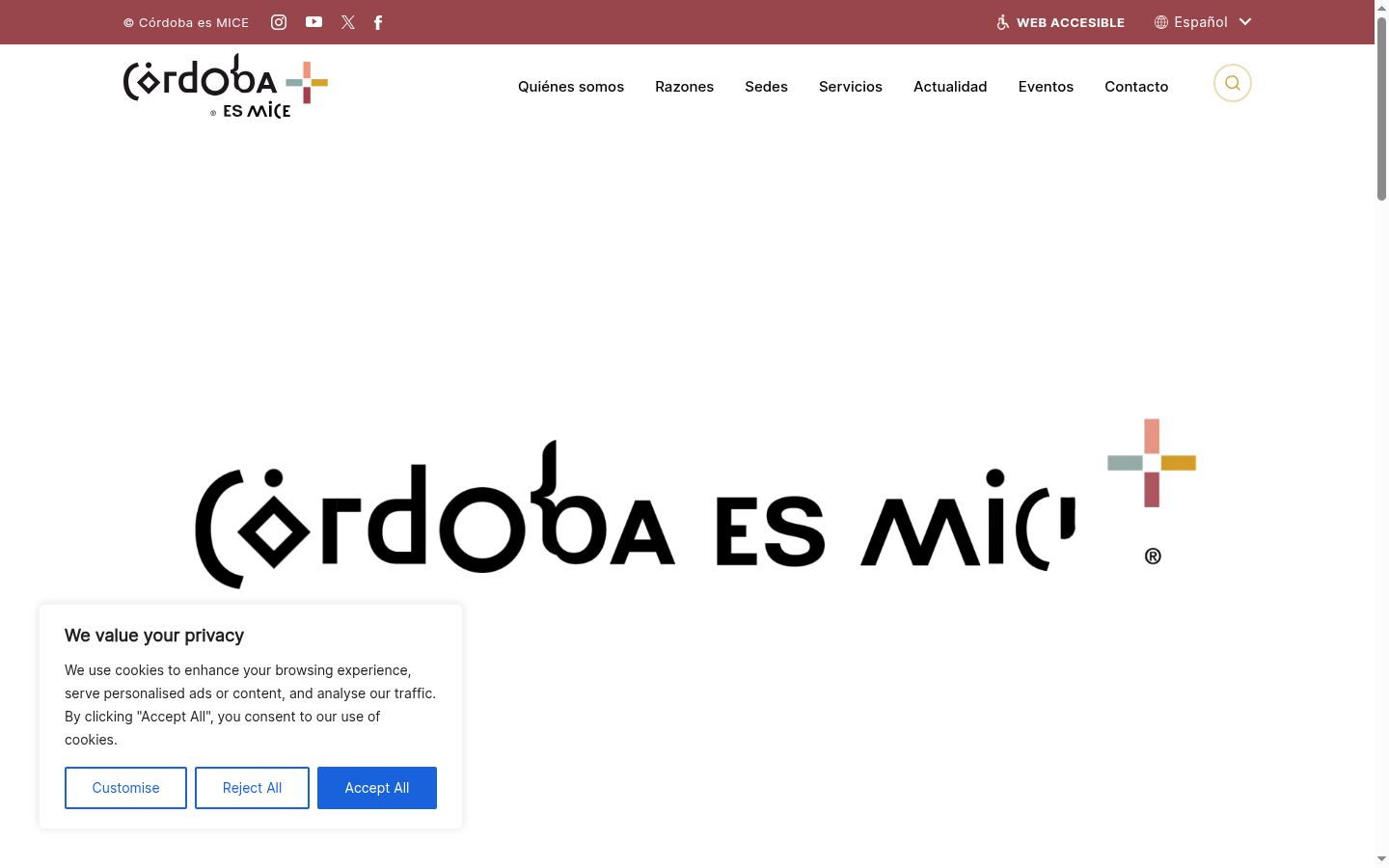Go to the Sedes menu item
1389x868 pixels.
pyautogui.click(x=766, y=87)
